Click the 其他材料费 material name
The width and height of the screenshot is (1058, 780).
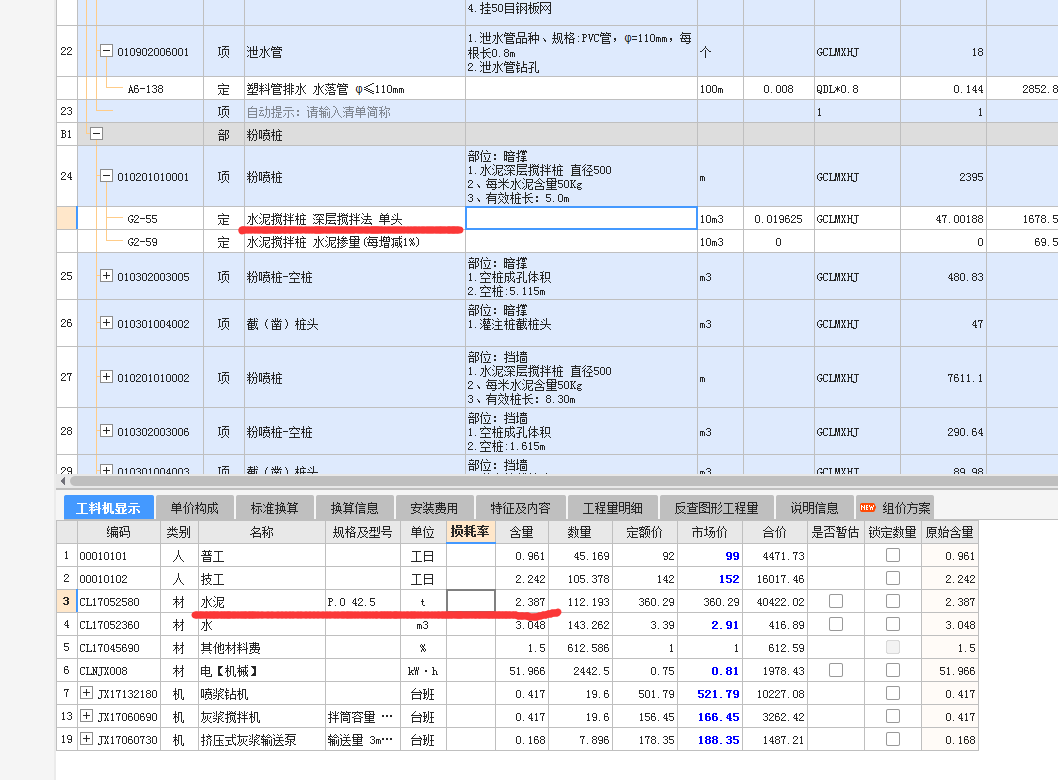tap(231, 647)
